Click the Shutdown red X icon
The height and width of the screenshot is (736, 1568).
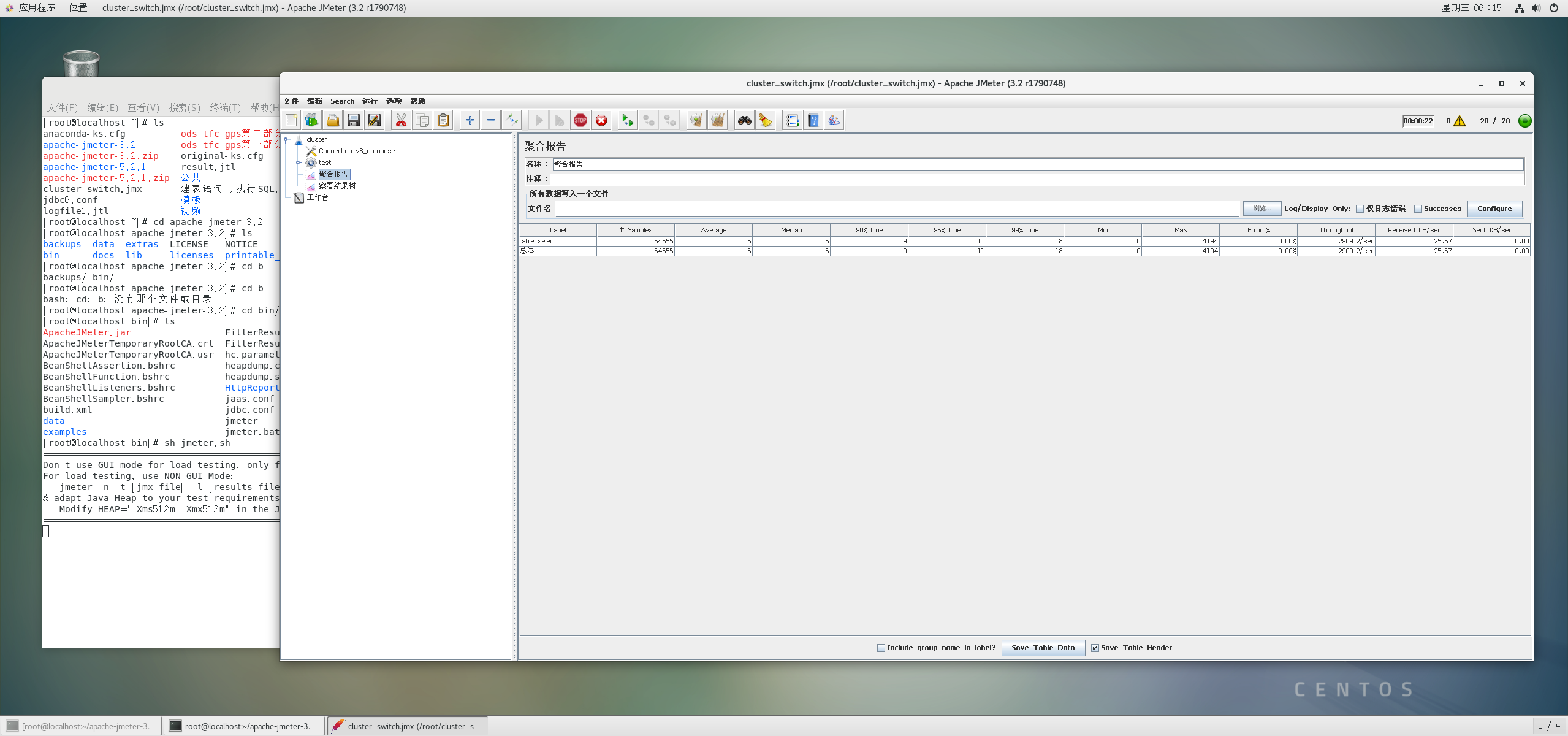601,121
